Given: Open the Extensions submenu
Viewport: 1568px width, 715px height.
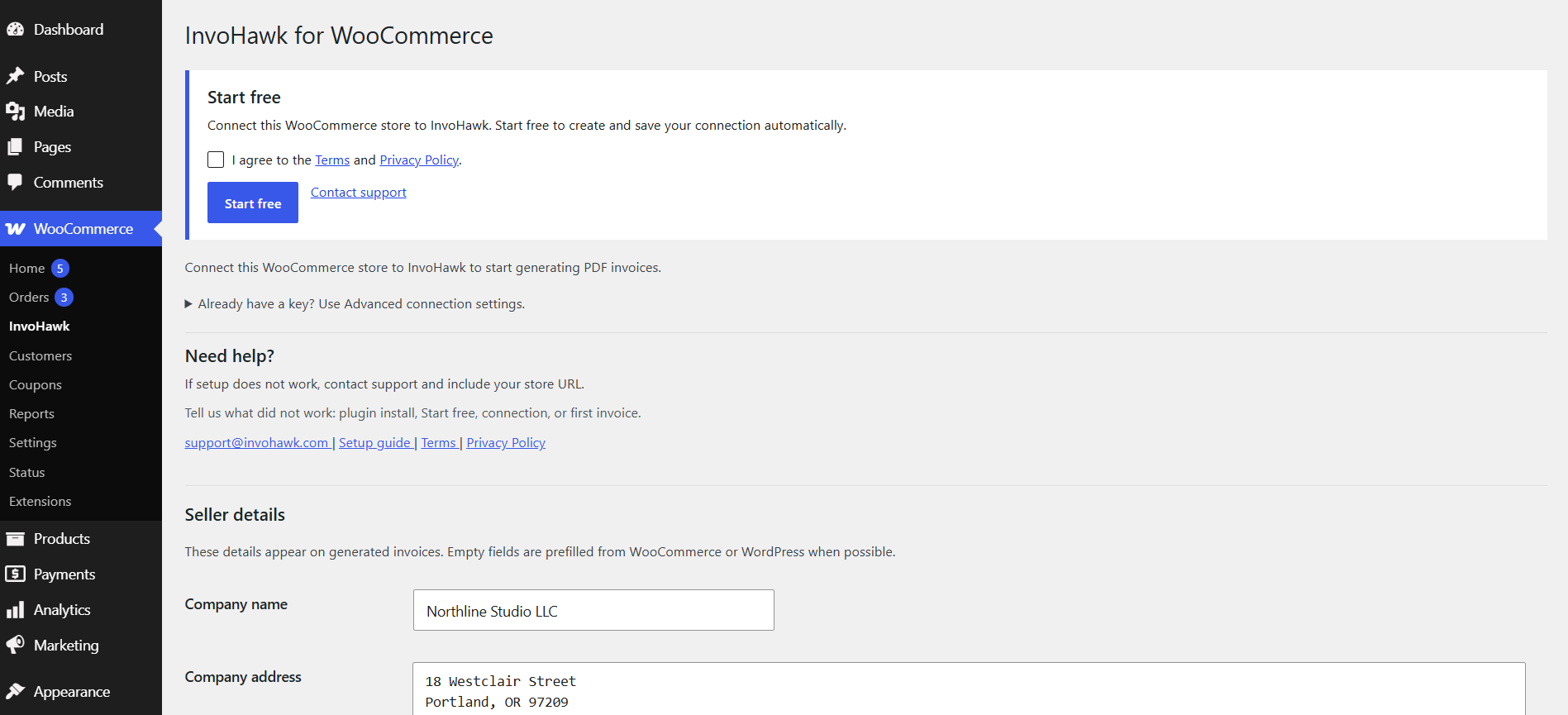Looking at the screenshot, I should pyautogui.click(x=41, y=502).
